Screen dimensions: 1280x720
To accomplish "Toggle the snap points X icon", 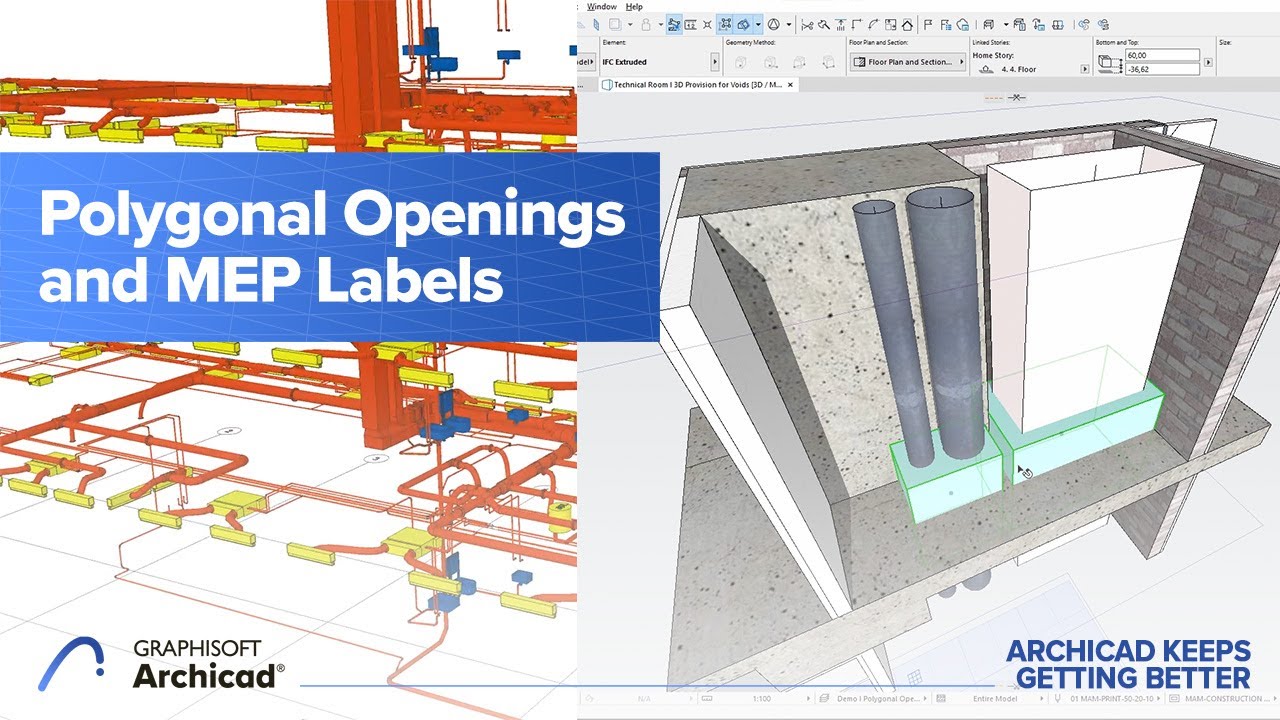I will (707, 24).
